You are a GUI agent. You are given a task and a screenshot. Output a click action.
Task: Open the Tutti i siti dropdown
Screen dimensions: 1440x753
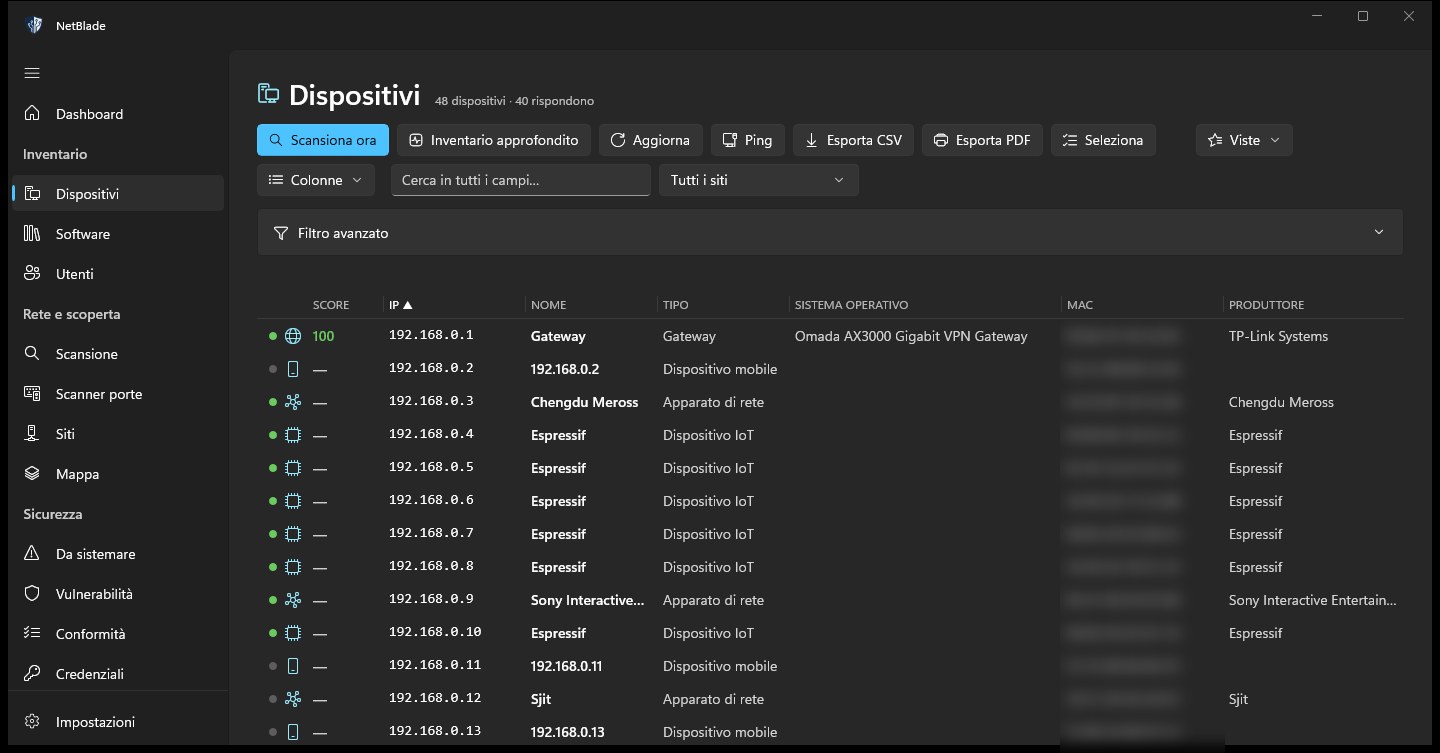pos(758,180)
